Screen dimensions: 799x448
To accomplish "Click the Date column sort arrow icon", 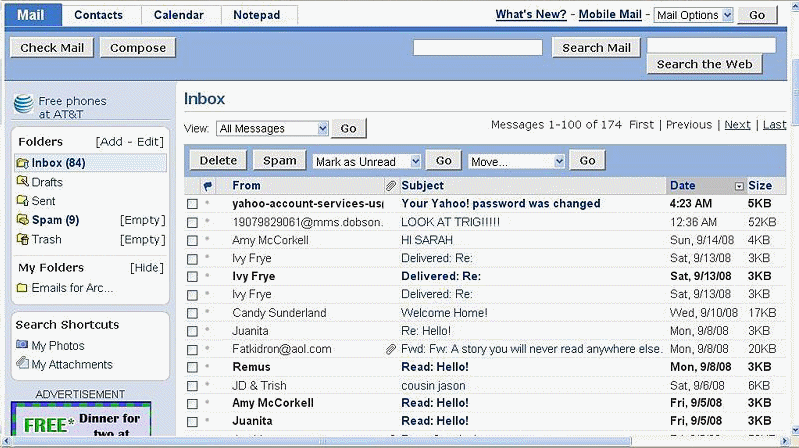I will [739, 187].
